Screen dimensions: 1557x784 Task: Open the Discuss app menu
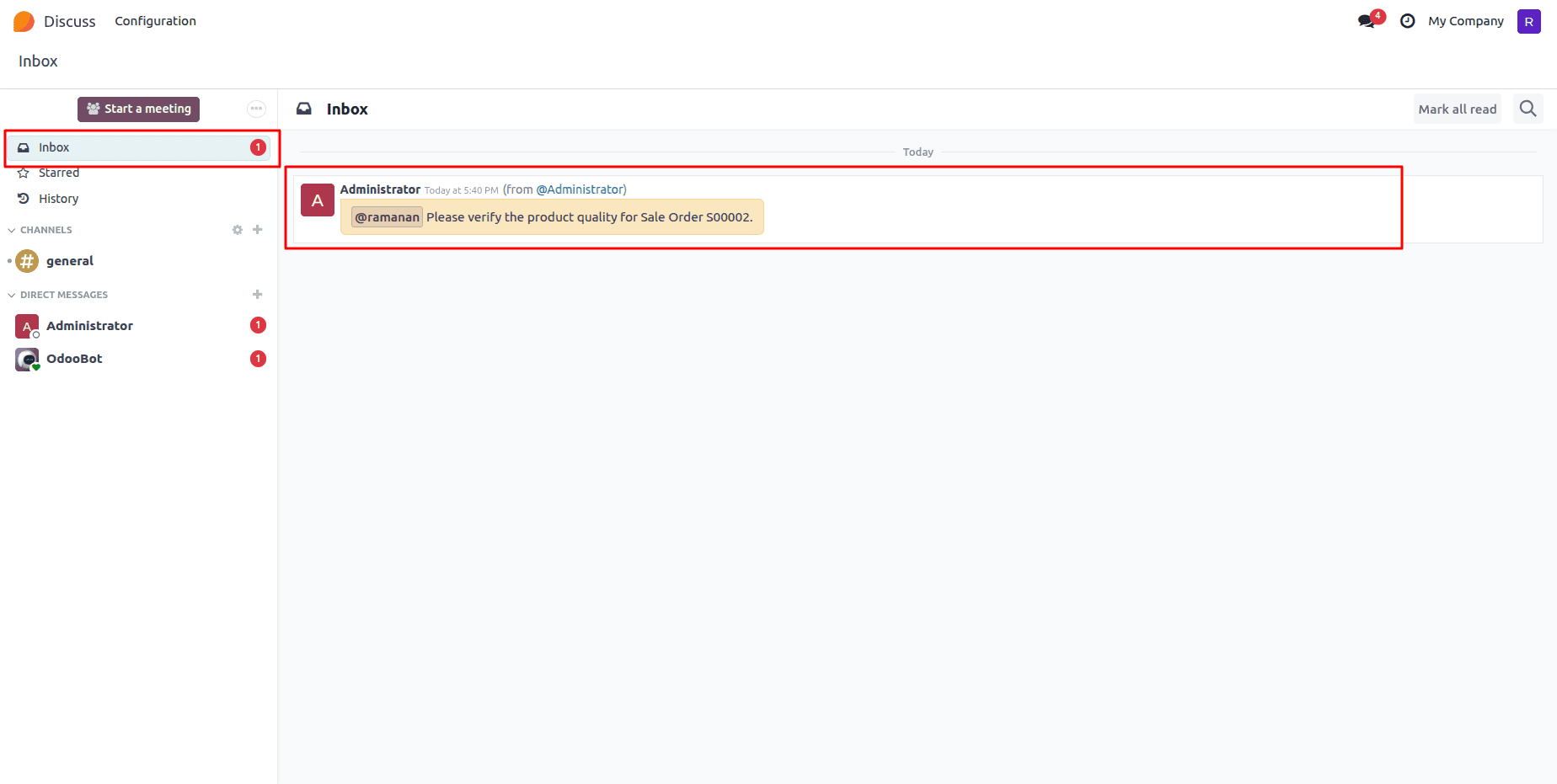[70, 20]
